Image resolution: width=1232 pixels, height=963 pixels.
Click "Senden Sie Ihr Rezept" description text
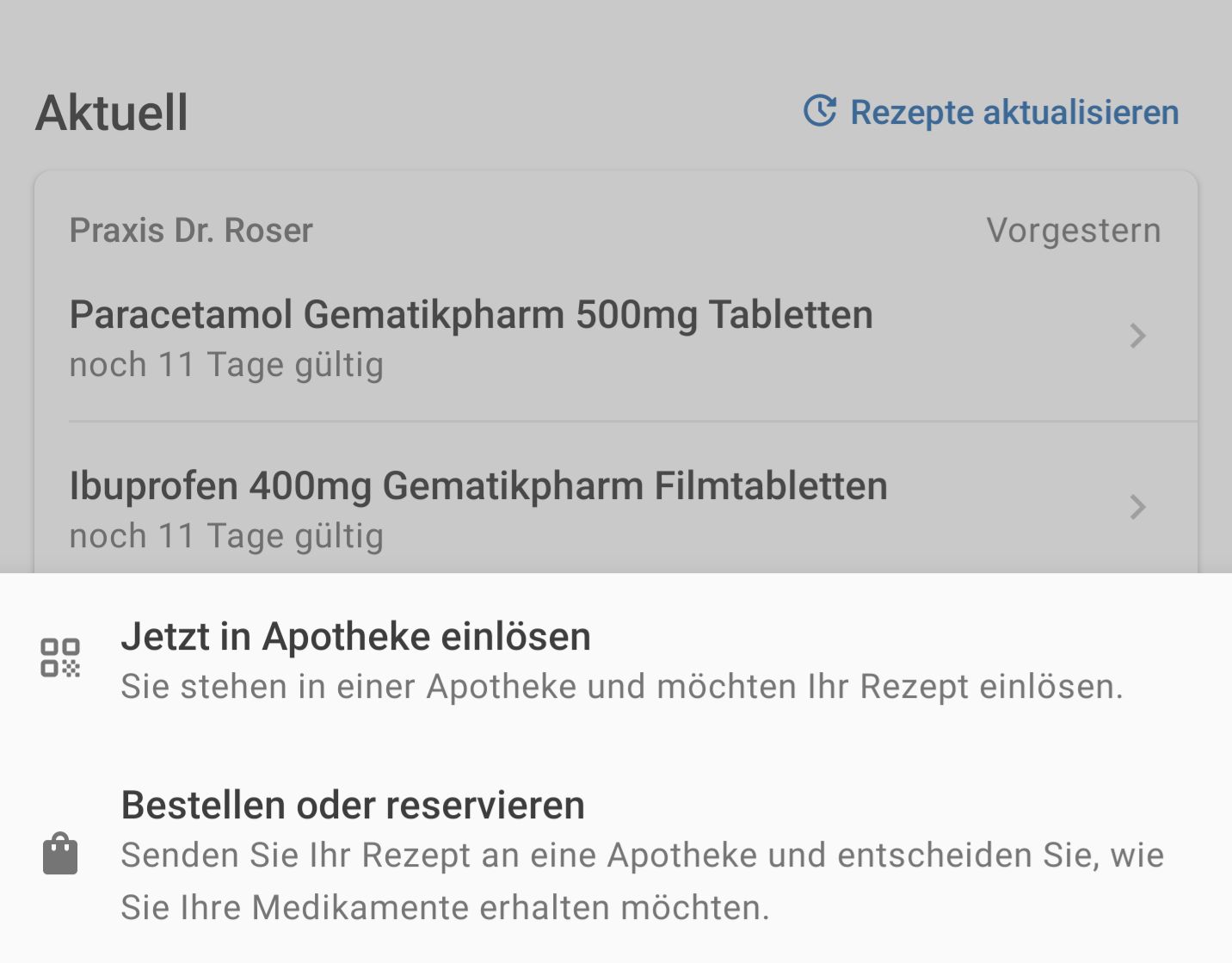point(642,855)
